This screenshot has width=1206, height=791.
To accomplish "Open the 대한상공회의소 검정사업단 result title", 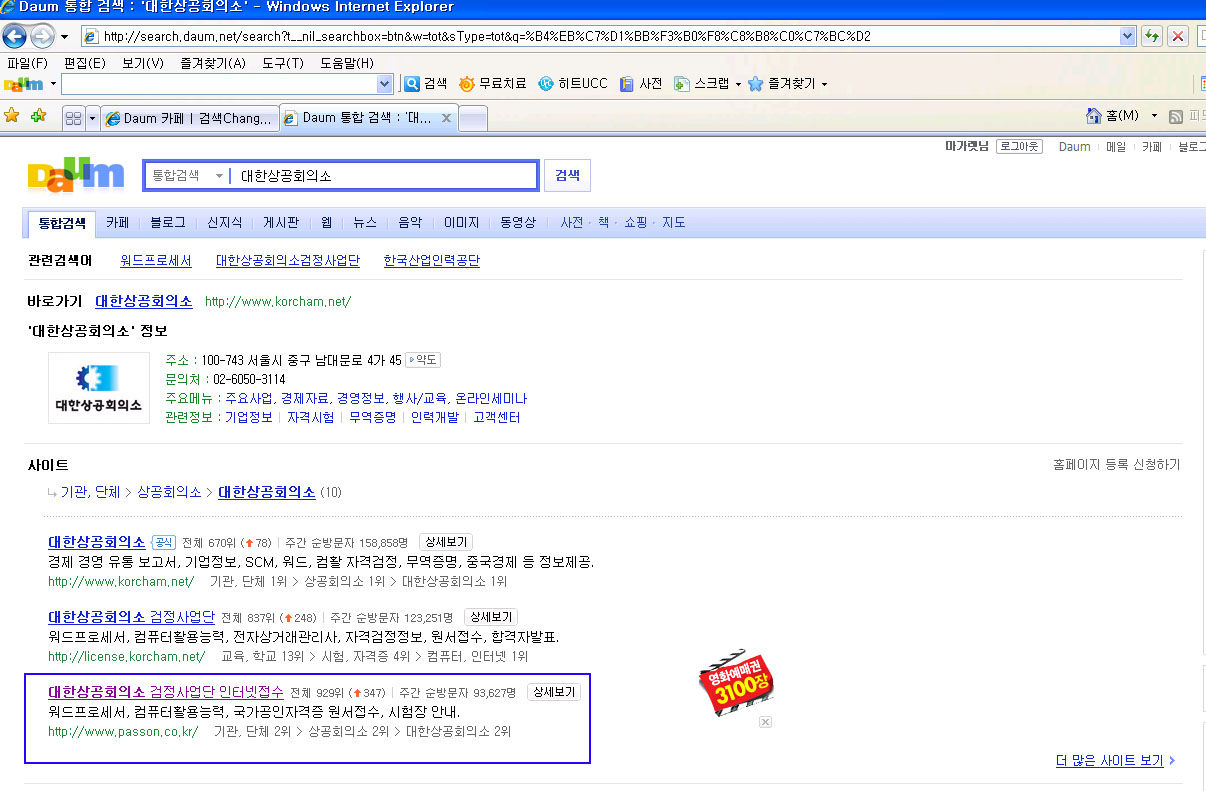I will (x=131, y=617).
